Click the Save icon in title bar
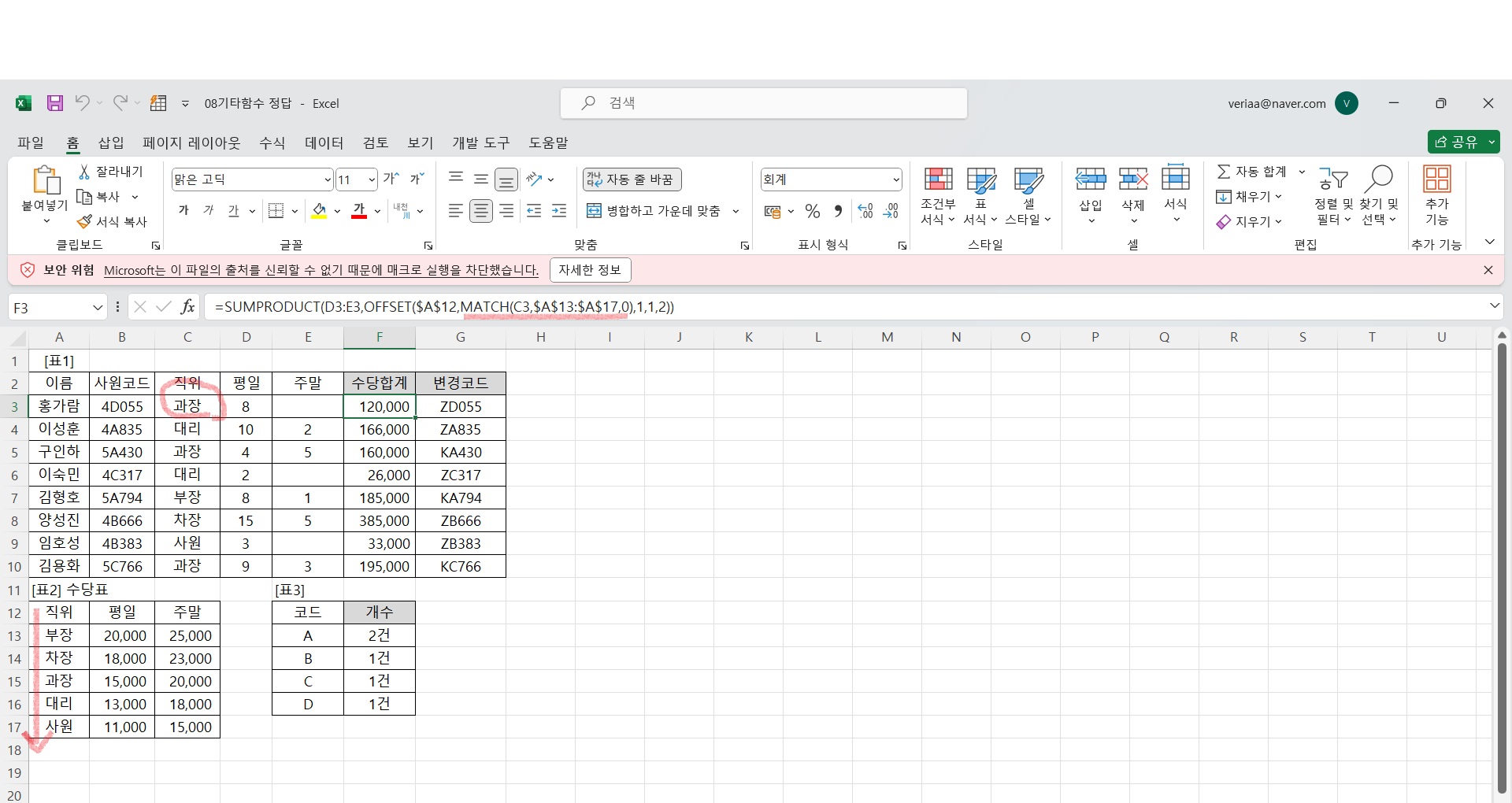The height and width of the screenshot is (803, 1512). pyautogui.click(x=54, y=103)
